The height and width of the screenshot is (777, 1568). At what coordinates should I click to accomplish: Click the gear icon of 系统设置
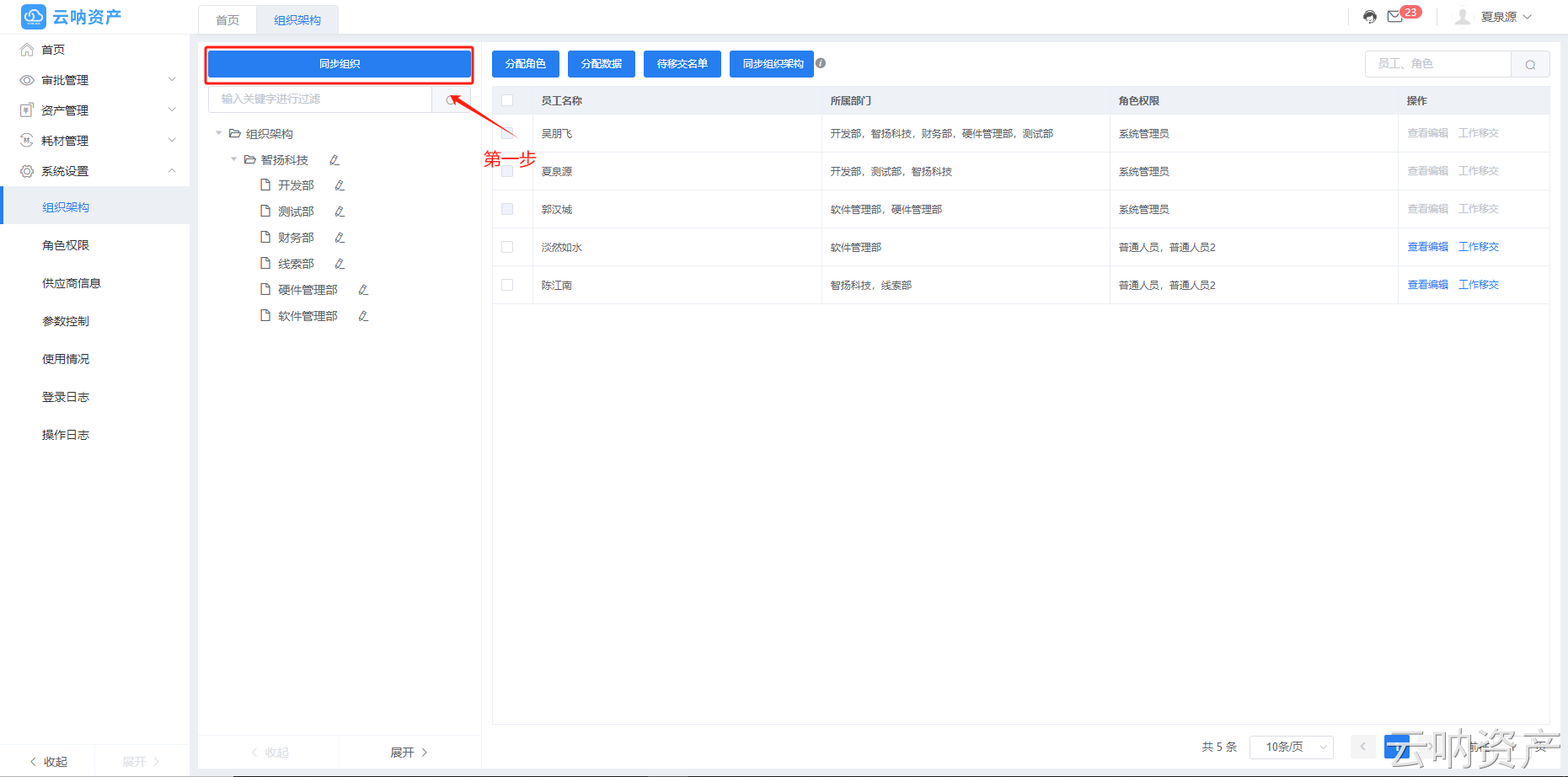coord(27,171)
